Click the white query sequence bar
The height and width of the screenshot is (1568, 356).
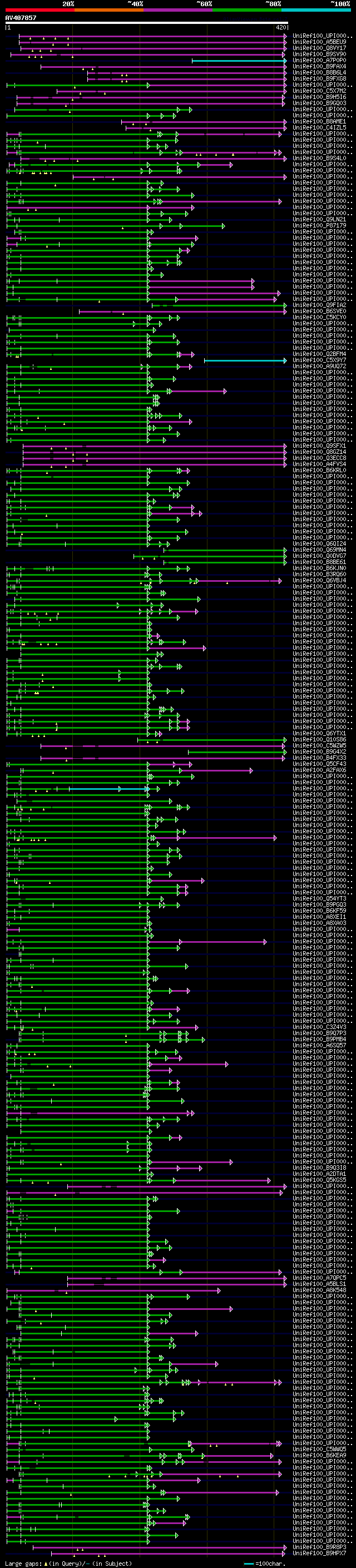pyautogui.click(x=147, y=23)
